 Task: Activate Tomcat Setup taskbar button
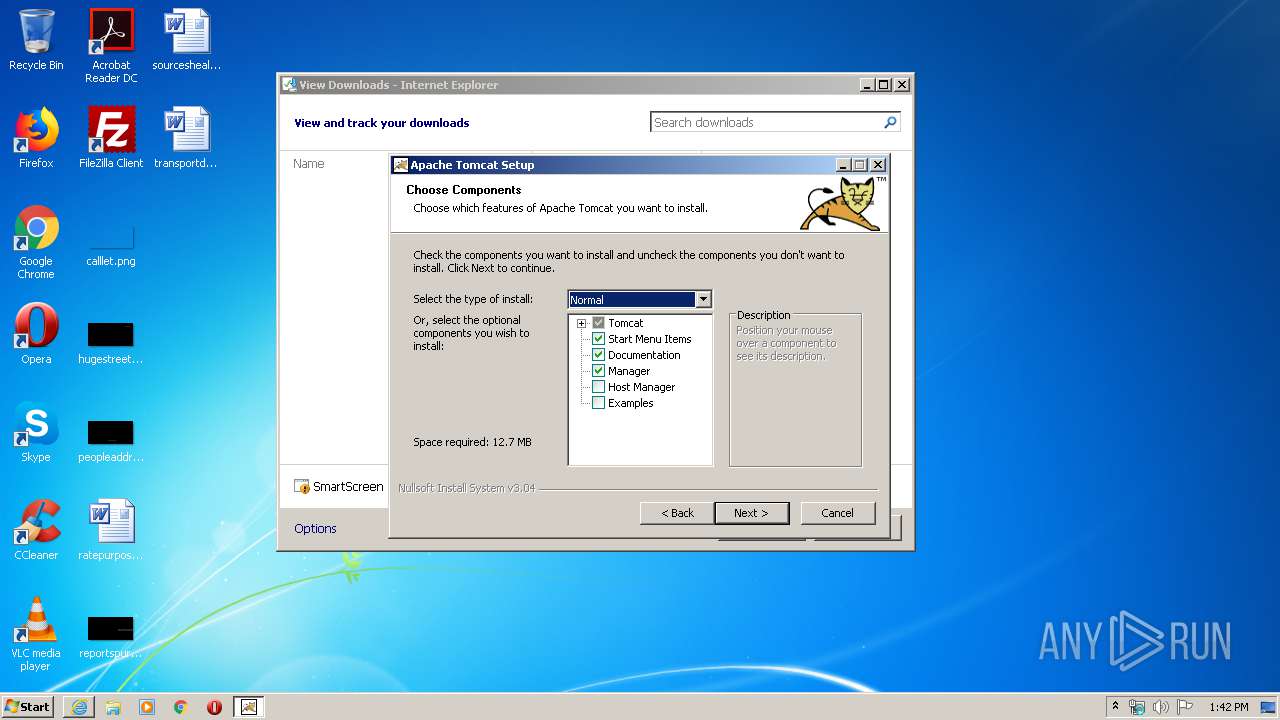249,707
